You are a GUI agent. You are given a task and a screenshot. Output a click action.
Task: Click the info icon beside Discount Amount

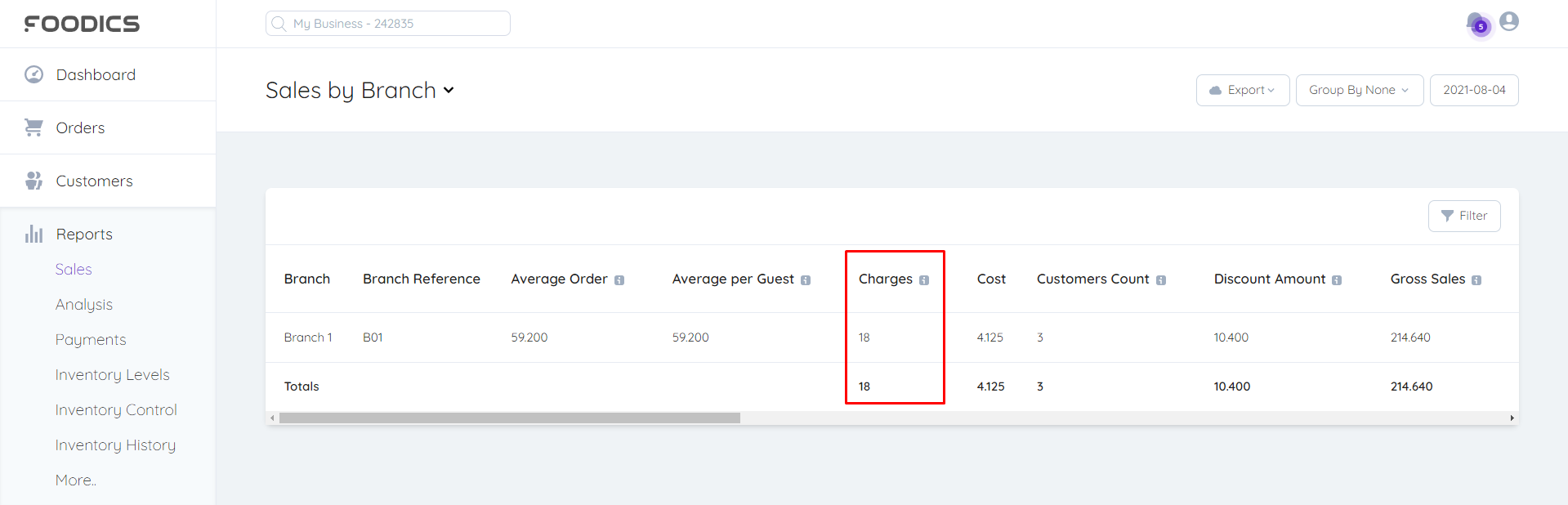coord(1337,280)
